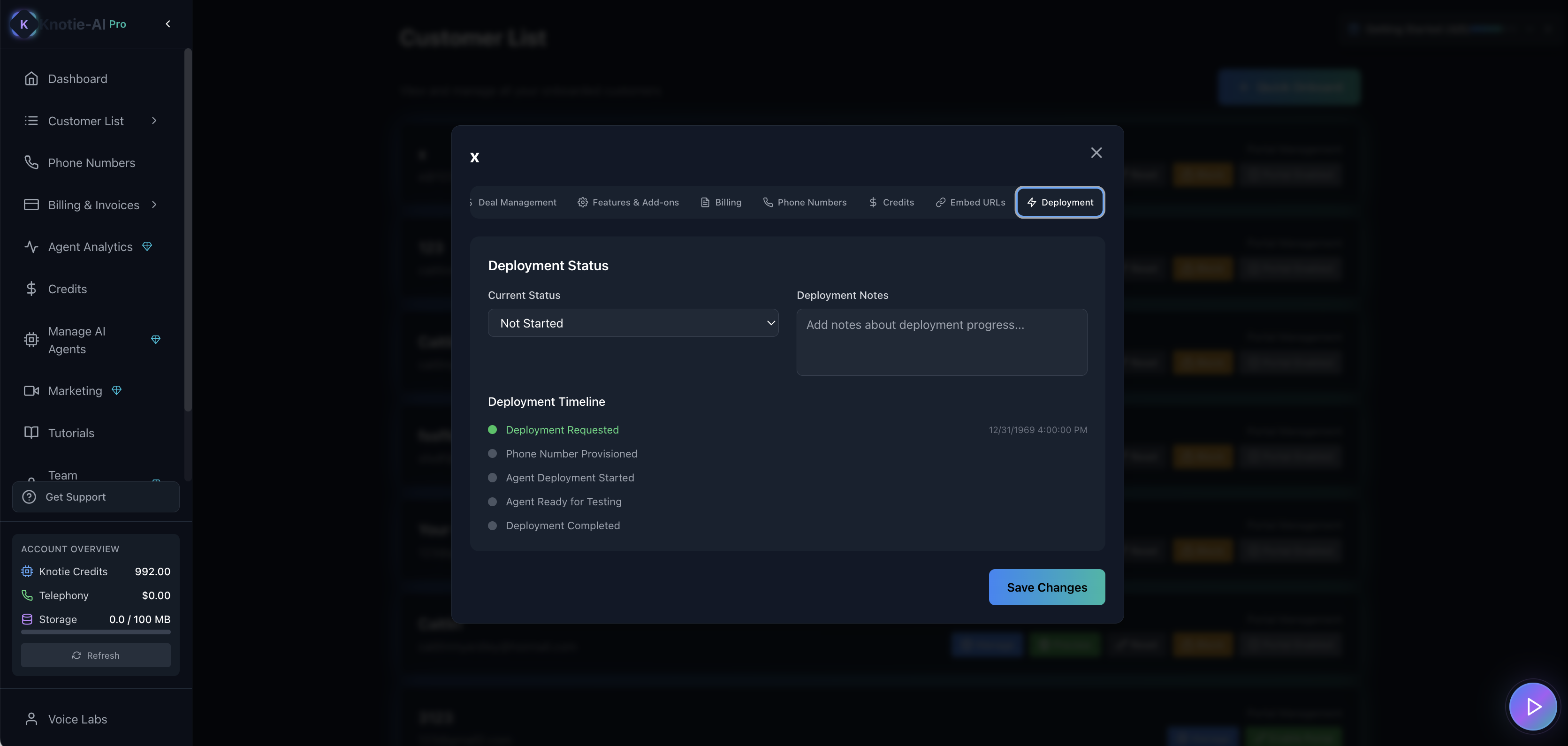Click into the Deployment Notes field
1568x746 pixels.
[941, 342]
